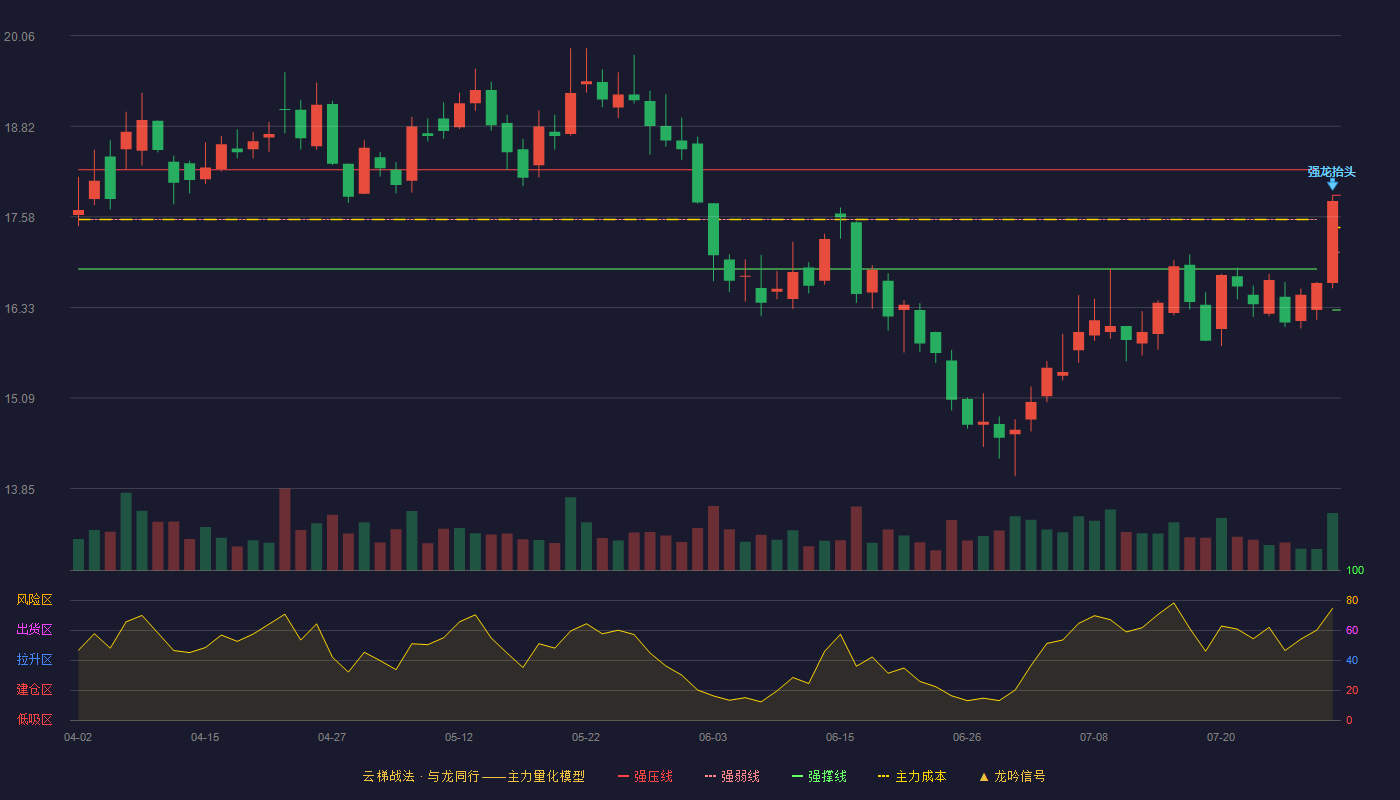This screenshot has width=1400, height=800.
Task: Toggle the 强撑线 legend entry
Action: click(819, 776)
